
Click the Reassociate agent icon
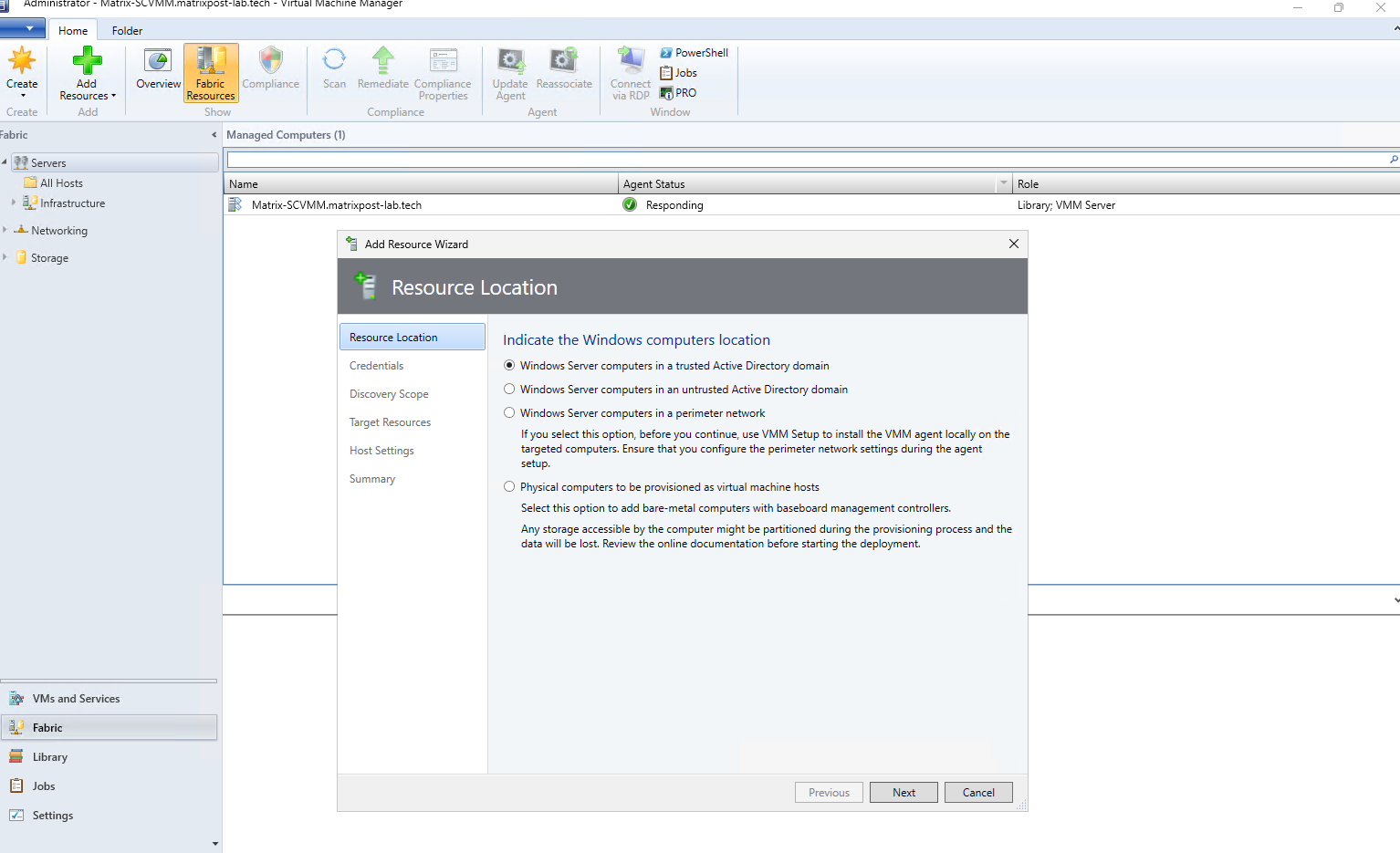(x=563, y=61)
